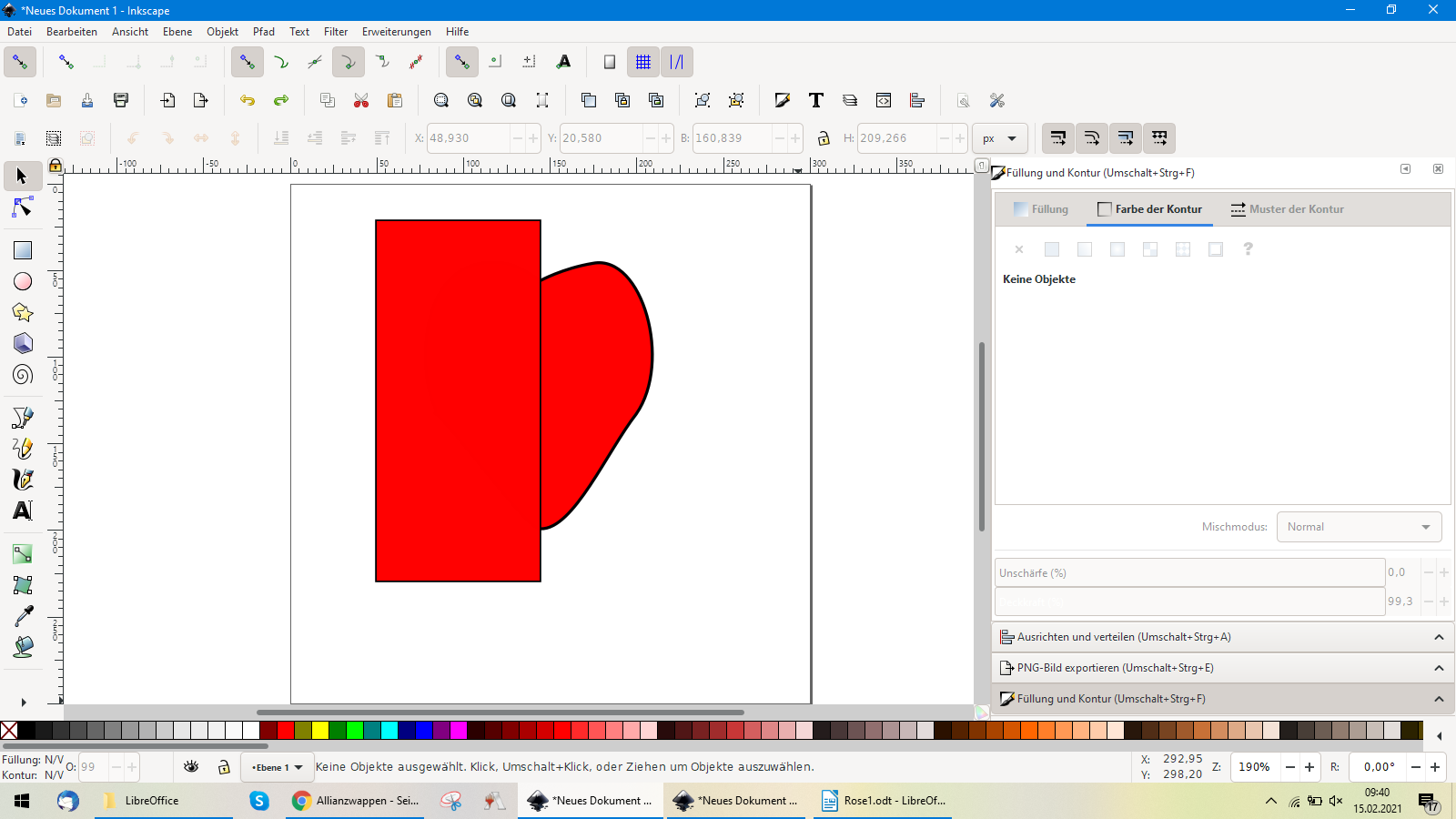
Task: Open the Pfad menu
Action: (x=264, y=32)
